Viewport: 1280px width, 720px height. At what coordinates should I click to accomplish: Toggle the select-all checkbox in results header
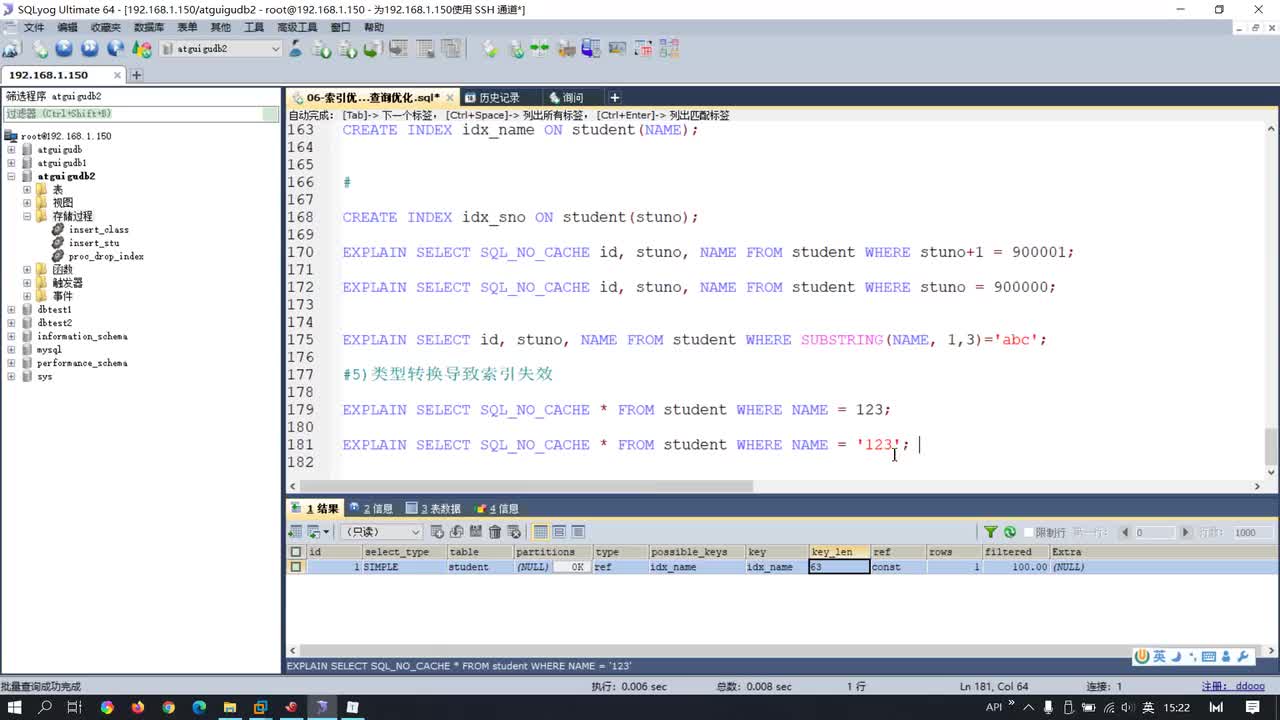(295, 552)
